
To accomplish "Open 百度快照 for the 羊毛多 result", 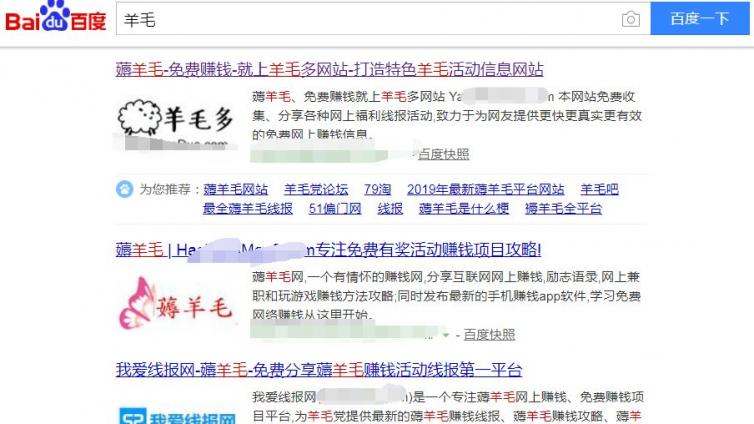I will pos(443,154).
